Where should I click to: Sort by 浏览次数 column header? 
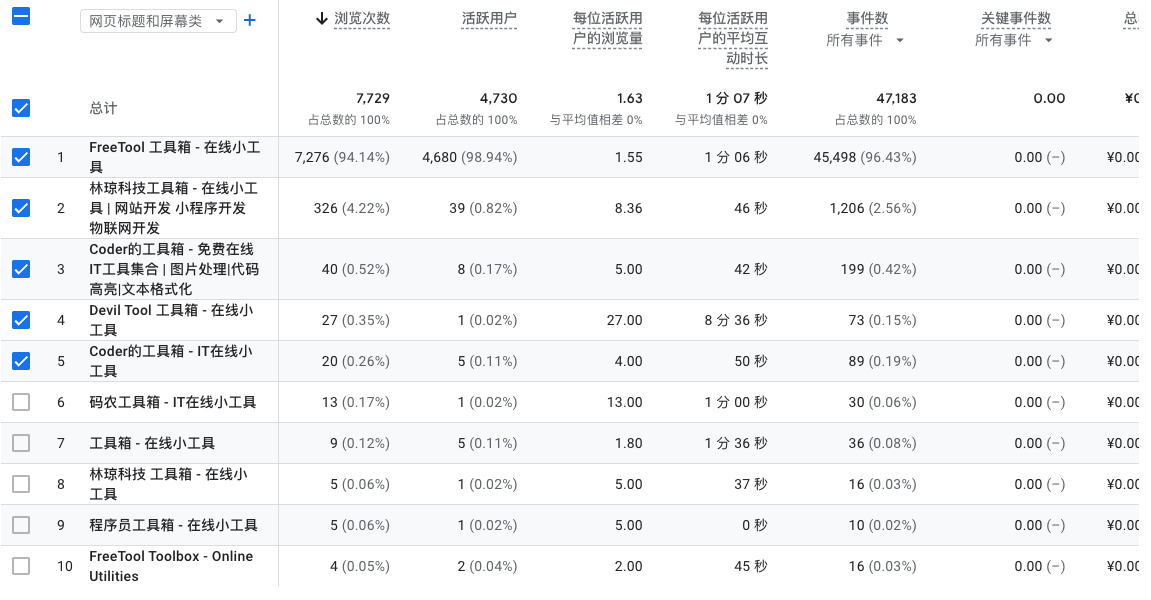click(362, 18)
